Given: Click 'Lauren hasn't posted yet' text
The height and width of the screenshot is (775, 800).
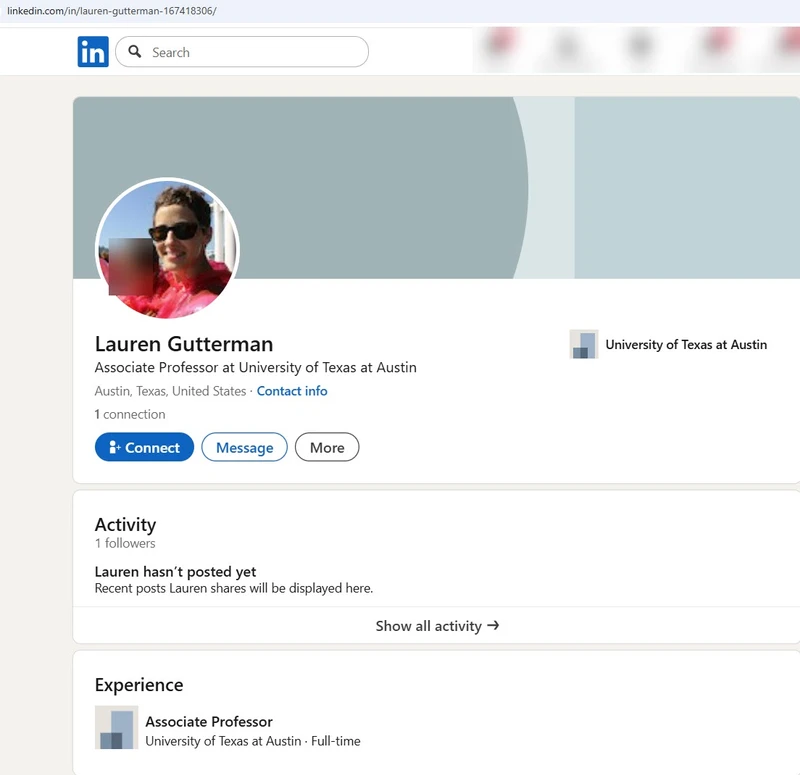Looking at the screenshot, I should [176, 571].
